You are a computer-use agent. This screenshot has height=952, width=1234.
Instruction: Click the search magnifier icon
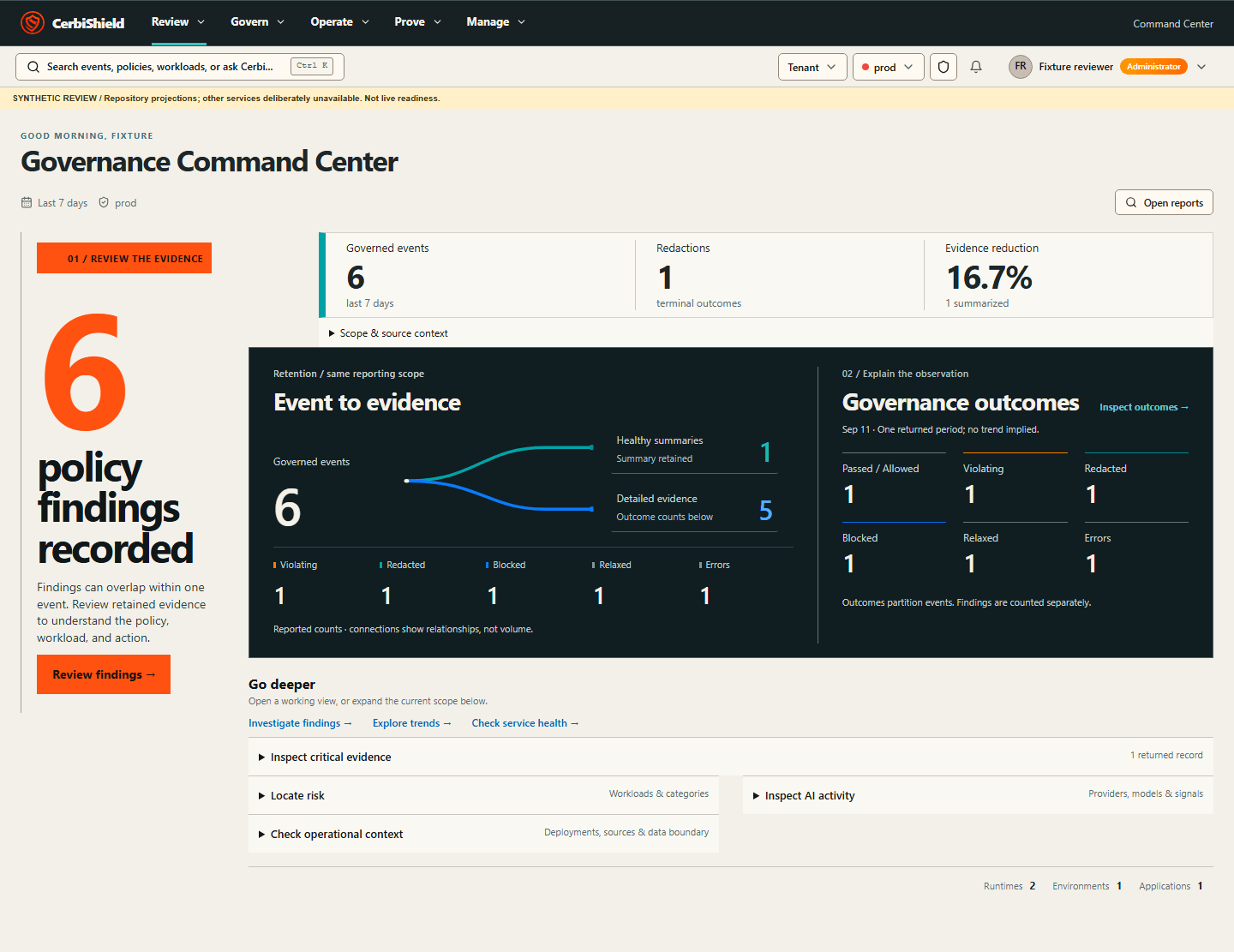33,67
